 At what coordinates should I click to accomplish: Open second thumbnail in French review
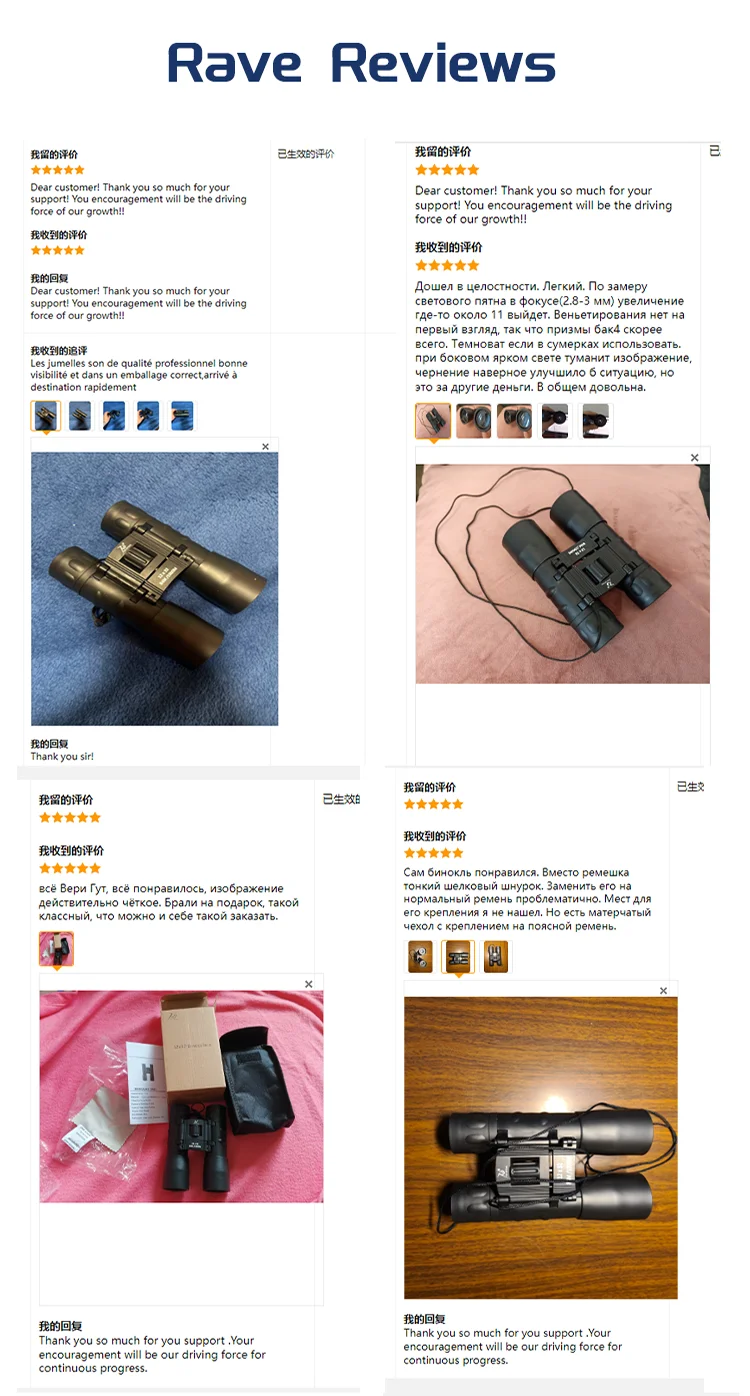pos(80,416)
